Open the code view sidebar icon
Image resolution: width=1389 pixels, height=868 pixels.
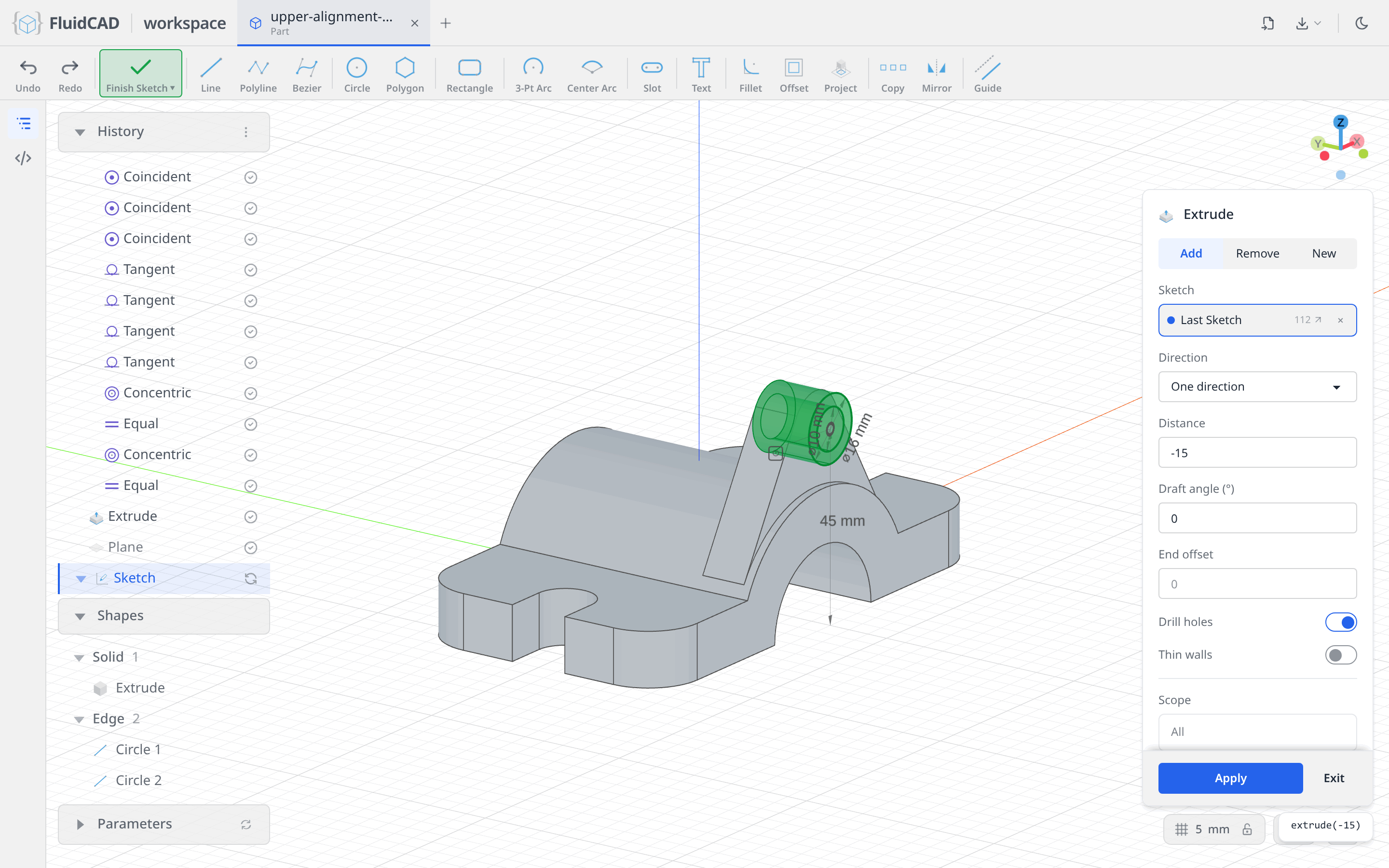click(x=23, y=158)
